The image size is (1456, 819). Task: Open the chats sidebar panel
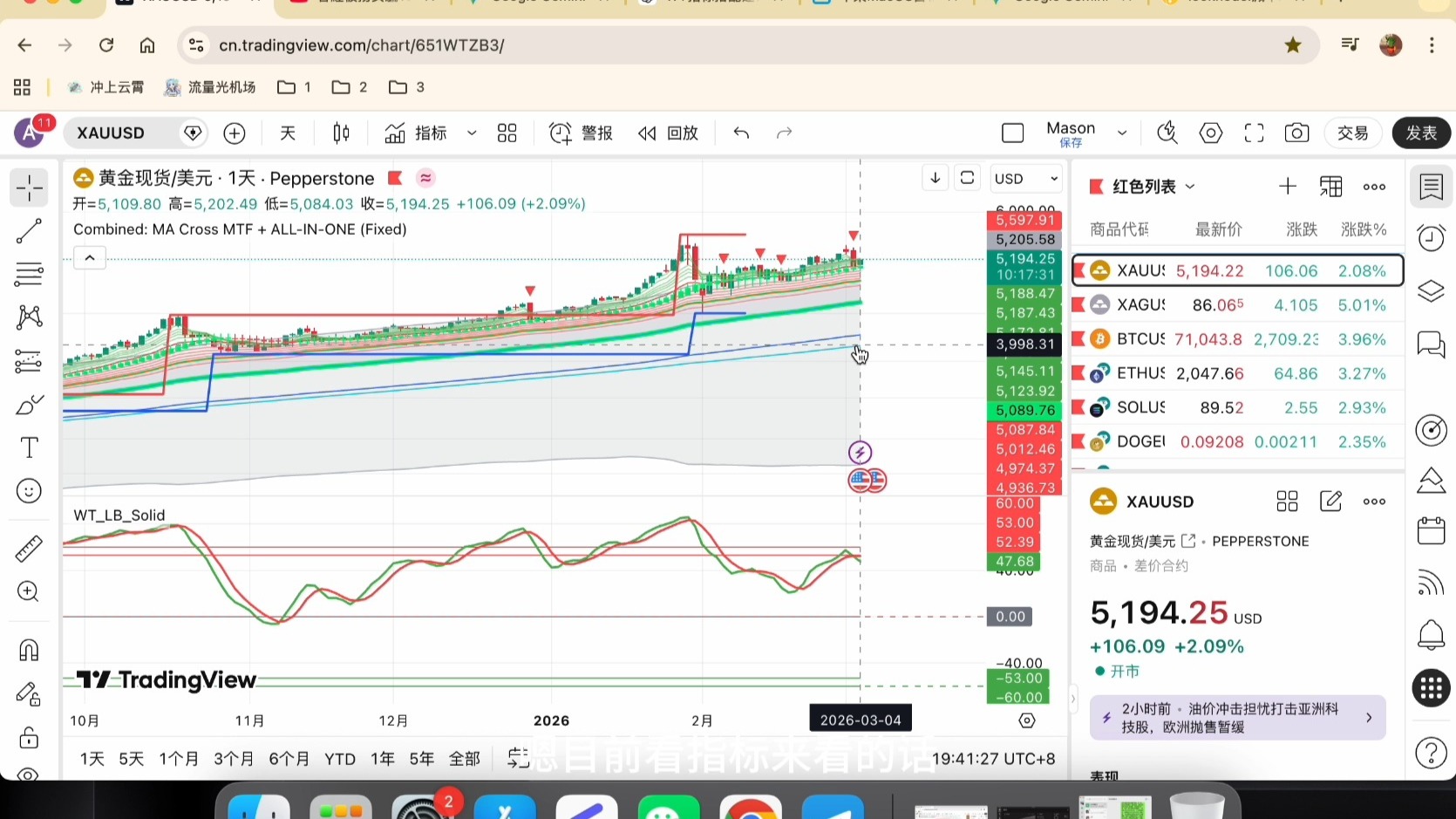[1431, 344]
